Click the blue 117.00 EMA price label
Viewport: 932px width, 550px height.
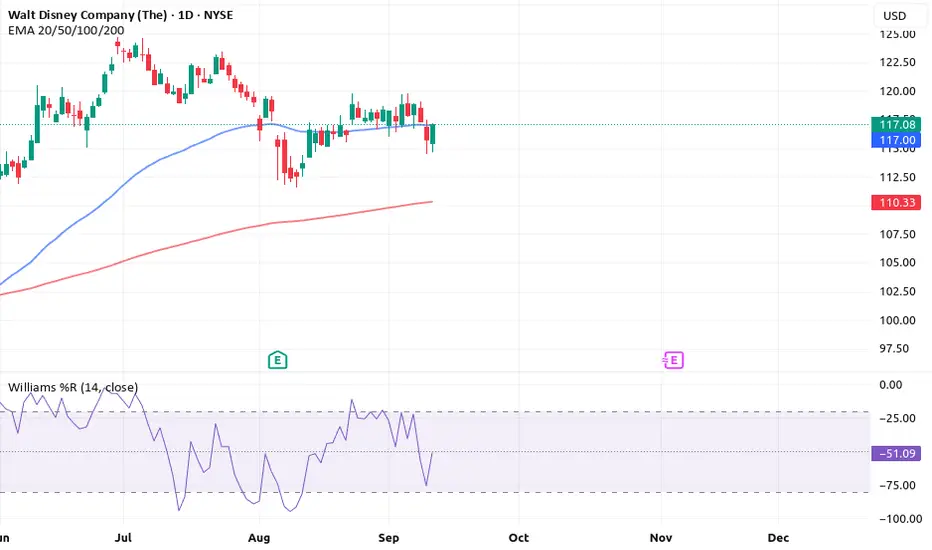click(896, 140)
